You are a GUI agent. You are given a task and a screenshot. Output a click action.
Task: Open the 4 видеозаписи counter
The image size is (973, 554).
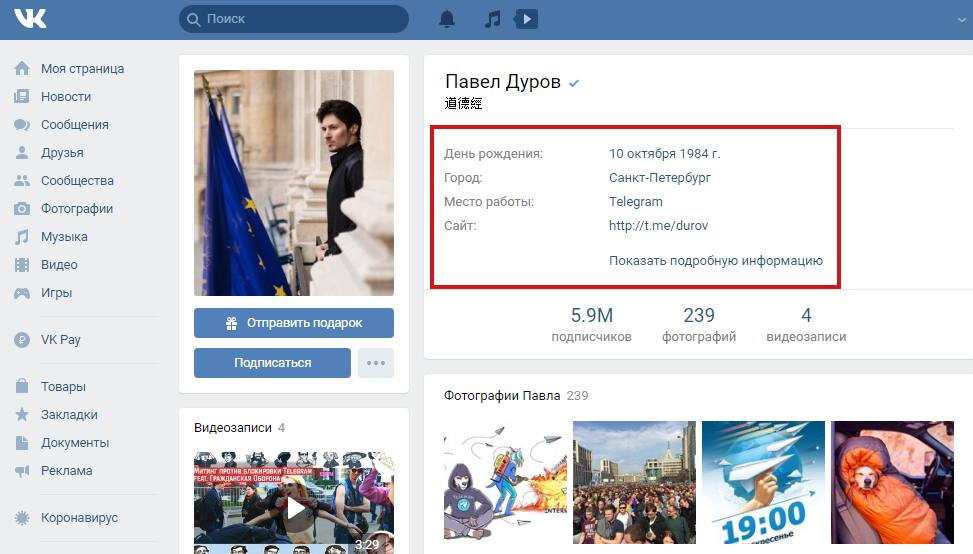(806, 325)
